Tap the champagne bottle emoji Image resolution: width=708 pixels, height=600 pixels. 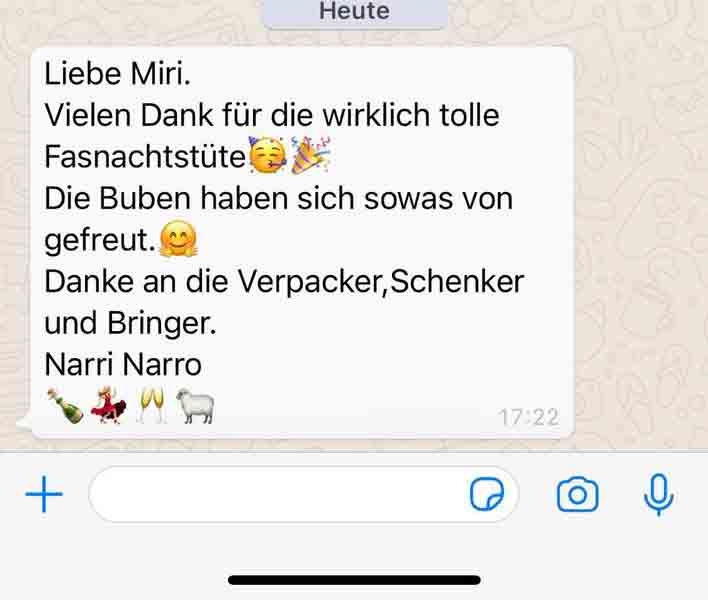tap(66, 405)
